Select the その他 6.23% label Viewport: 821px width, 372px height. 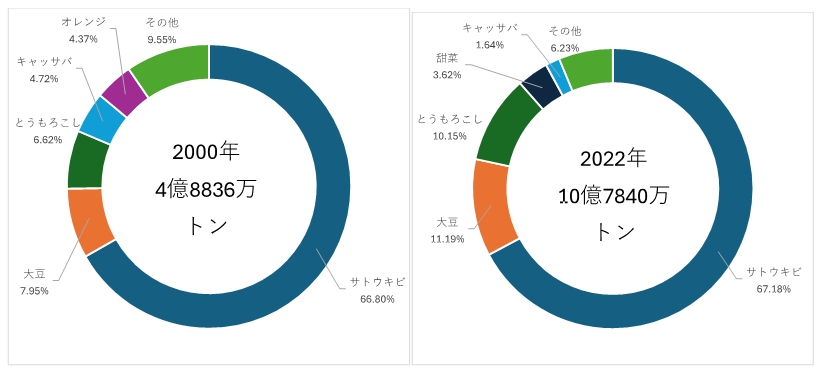pos(565,39)
